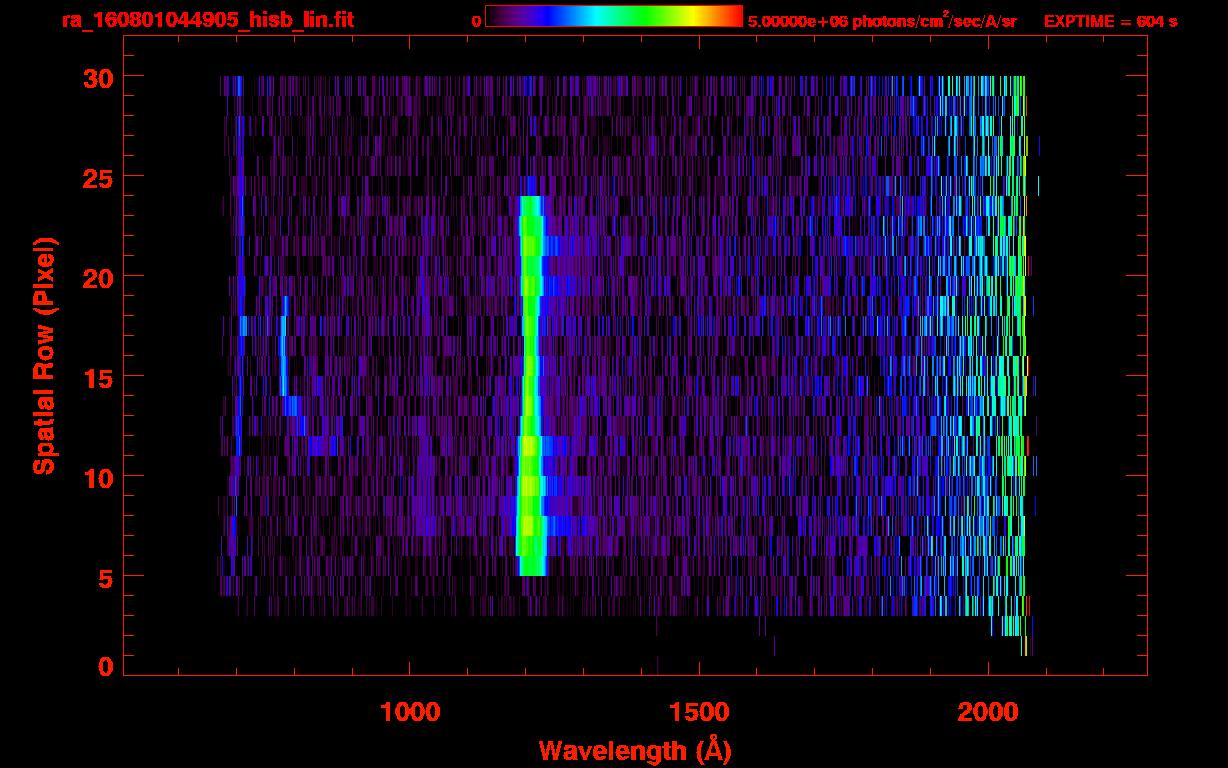Click the filename ra_160801044905_hisb_lin.fit
Viewport: 1228px width, 768px height.
[x=207, y=21]
